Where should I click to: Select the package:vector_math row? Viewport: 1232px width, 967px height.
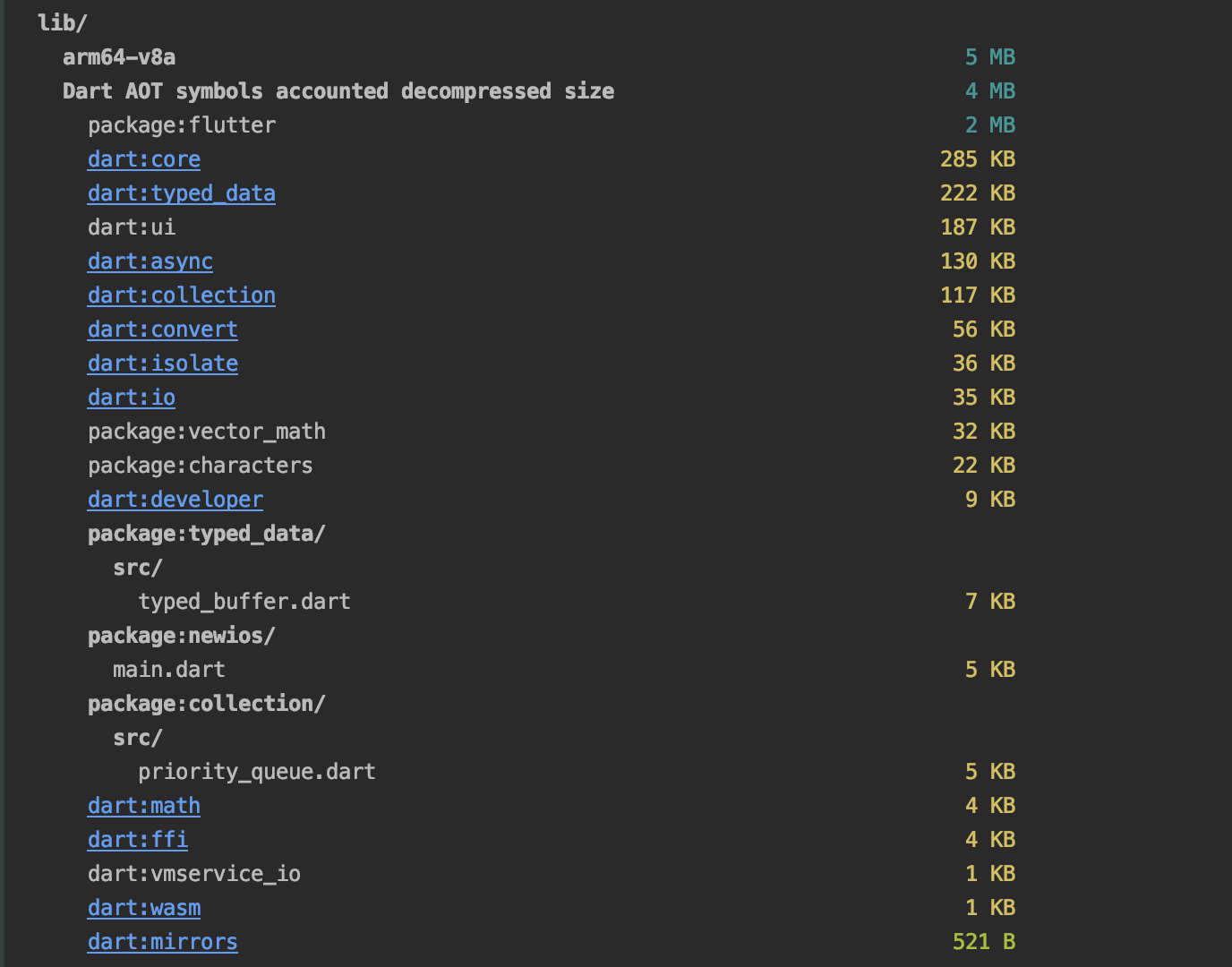point(207,432)
